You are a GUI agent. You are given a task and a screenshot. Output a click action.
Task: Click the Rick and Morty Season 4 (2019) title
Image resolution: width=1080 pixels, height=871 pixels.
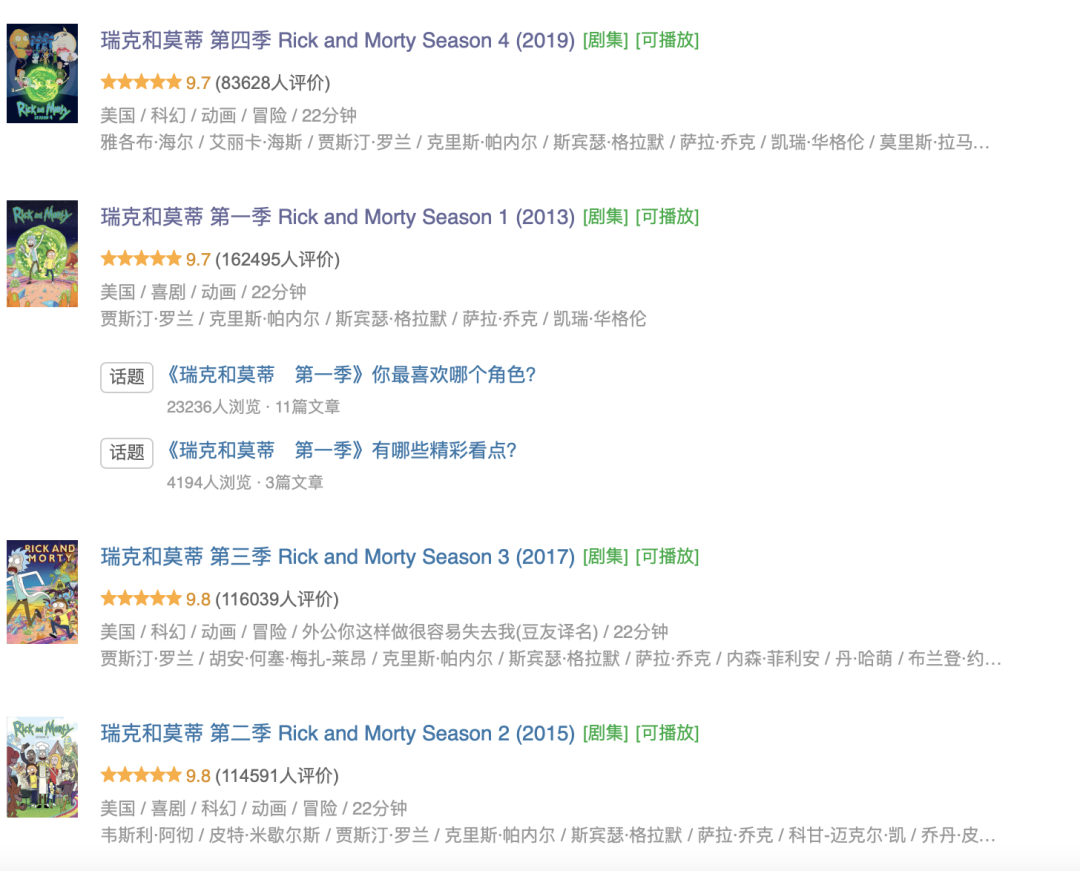[x=337, y=41]
